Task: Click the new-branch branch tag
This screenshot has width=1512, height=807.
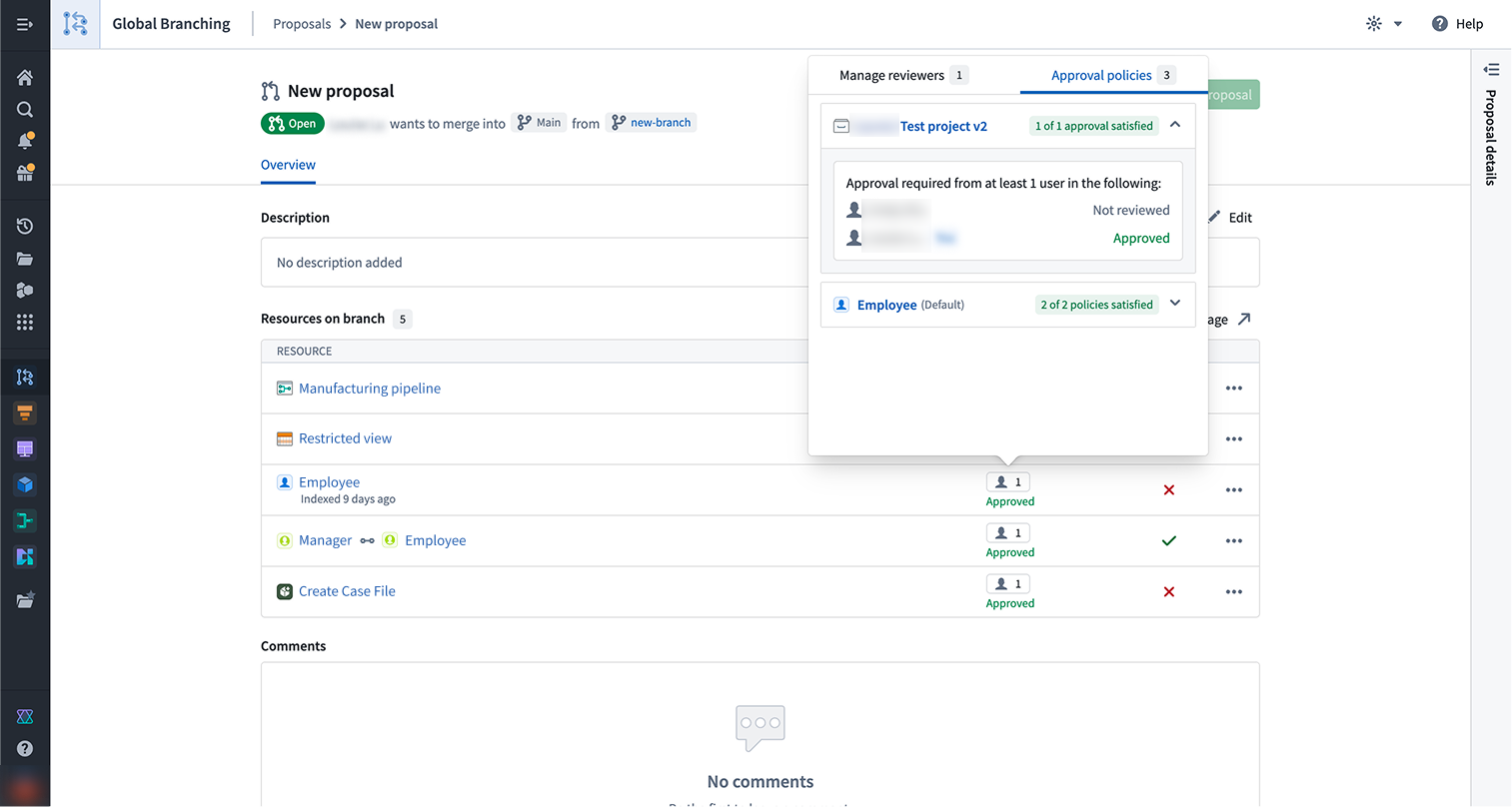Action: 652,123
